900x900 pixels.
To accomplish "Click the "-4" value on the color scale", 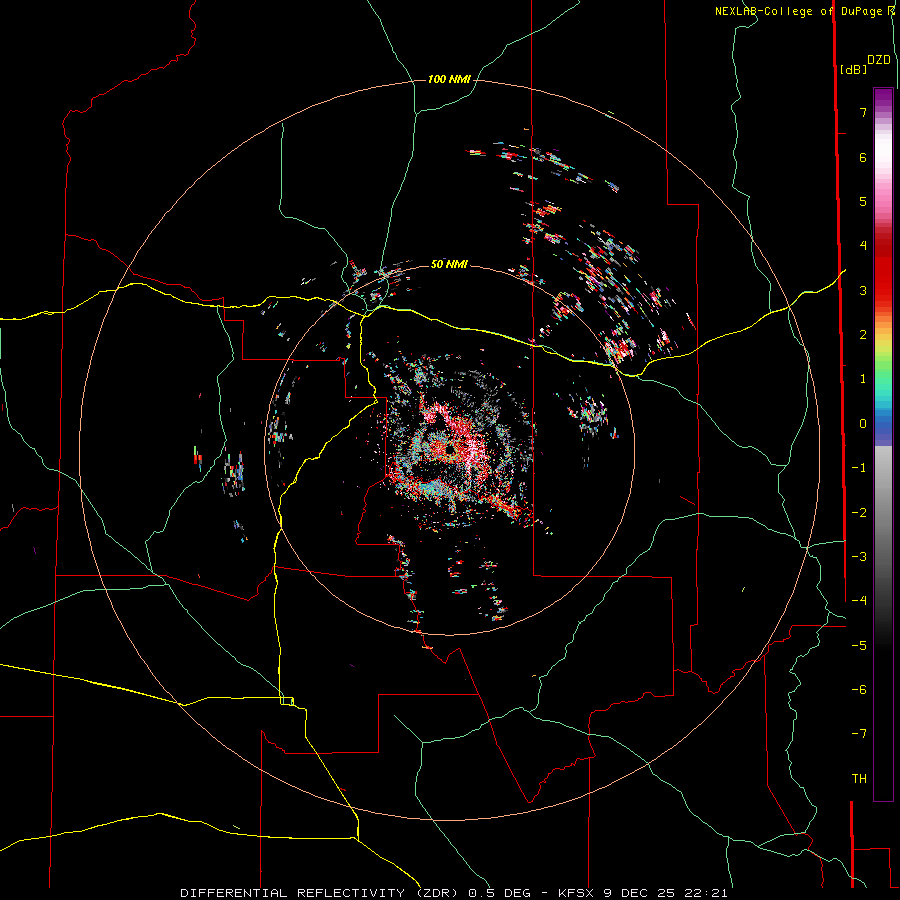I will [x=859, y=601].
